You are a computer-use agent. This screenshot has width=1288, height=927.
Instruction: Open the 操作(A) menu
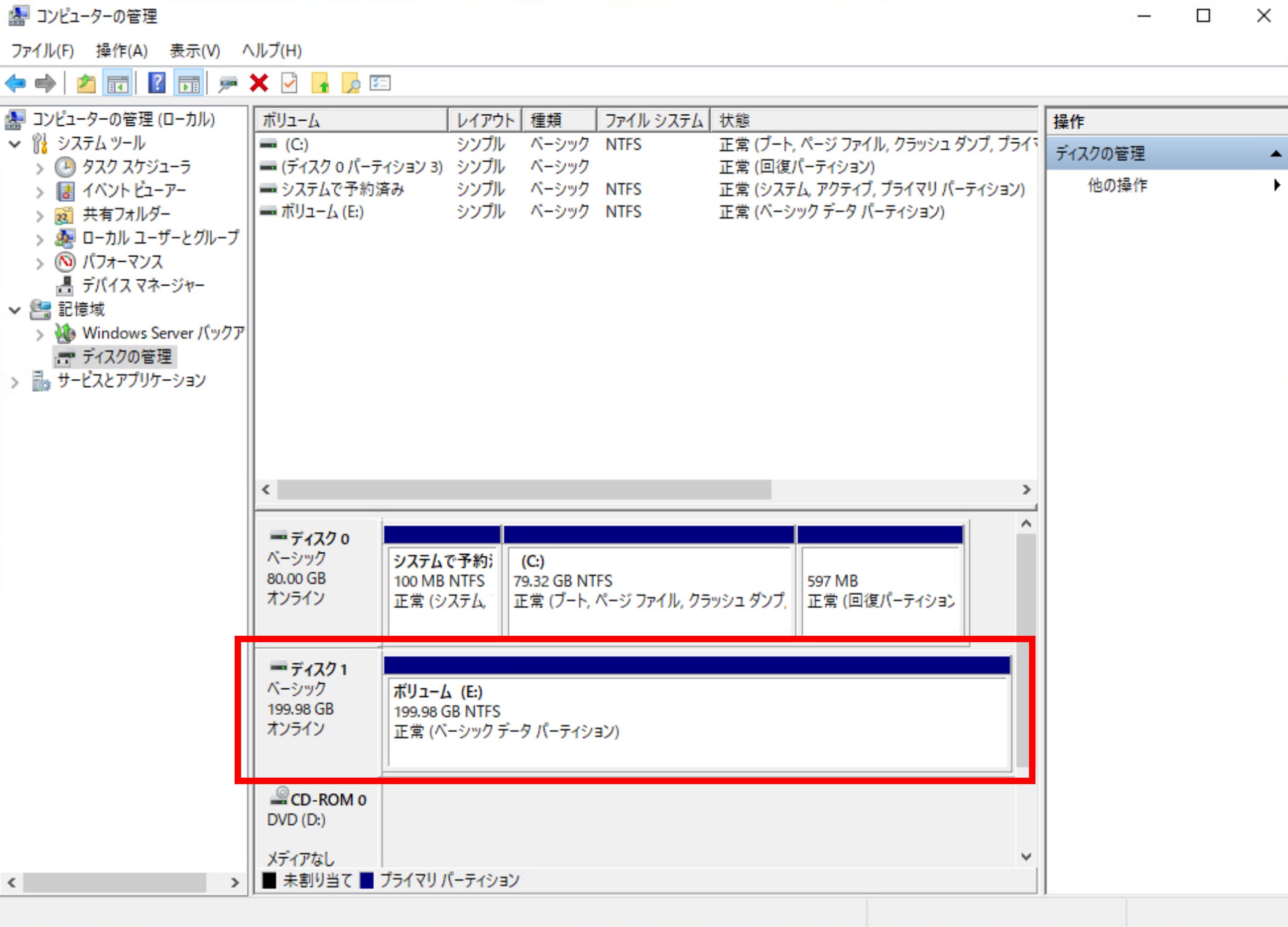tap(122, 51)
